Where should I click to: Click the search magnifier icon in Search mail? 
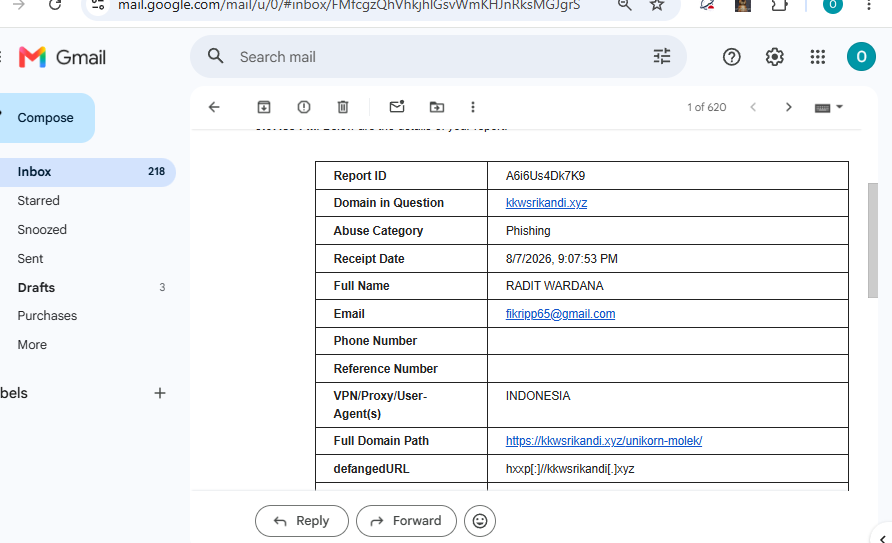pos(215,56)
